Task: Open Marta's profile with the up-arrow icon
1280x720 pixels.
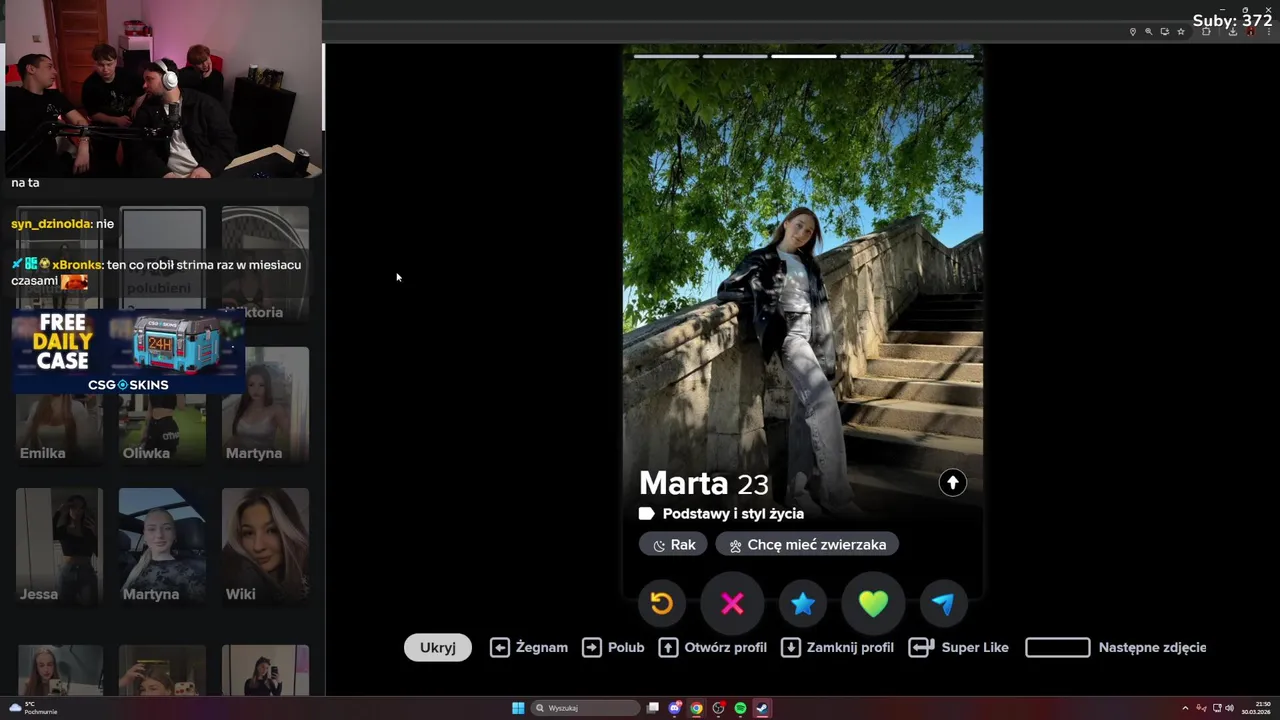Action: pos(952,483)
